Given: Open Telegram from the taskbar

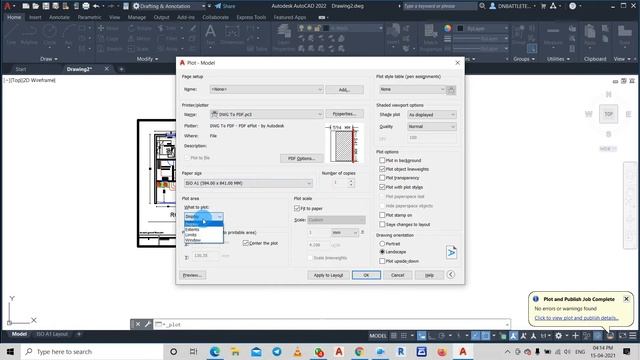Looking at the screenshot, I should pos(277,351).
